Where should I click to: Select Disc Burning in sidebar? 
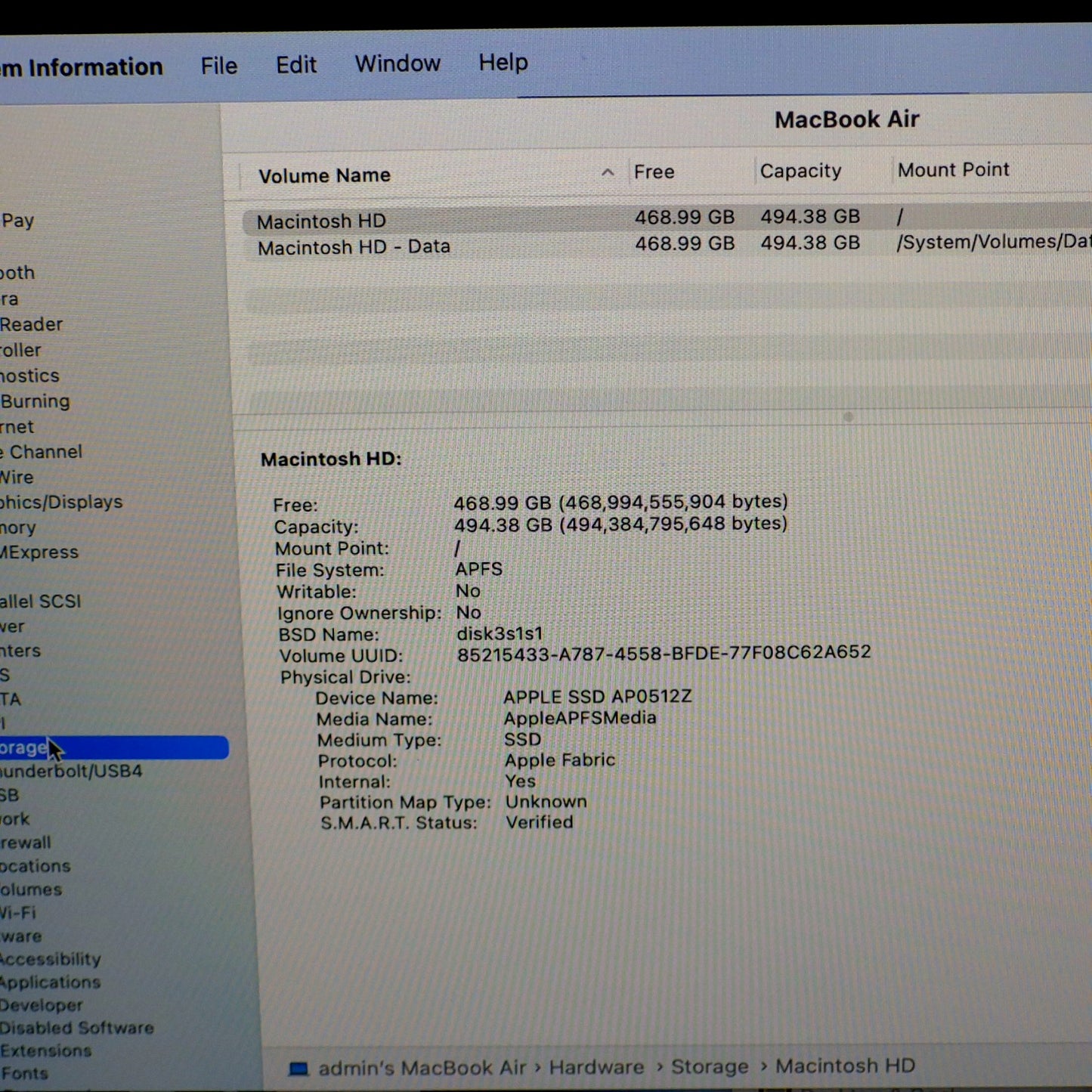(35, 401)
